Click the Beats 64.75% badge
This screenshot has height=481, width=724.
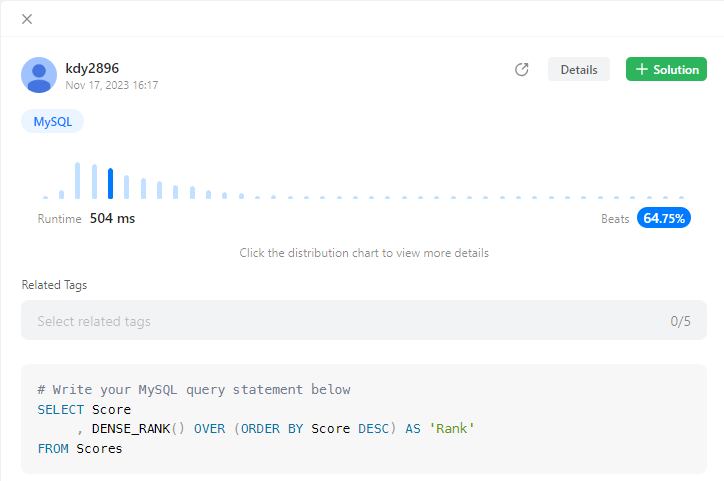[664, 218]
